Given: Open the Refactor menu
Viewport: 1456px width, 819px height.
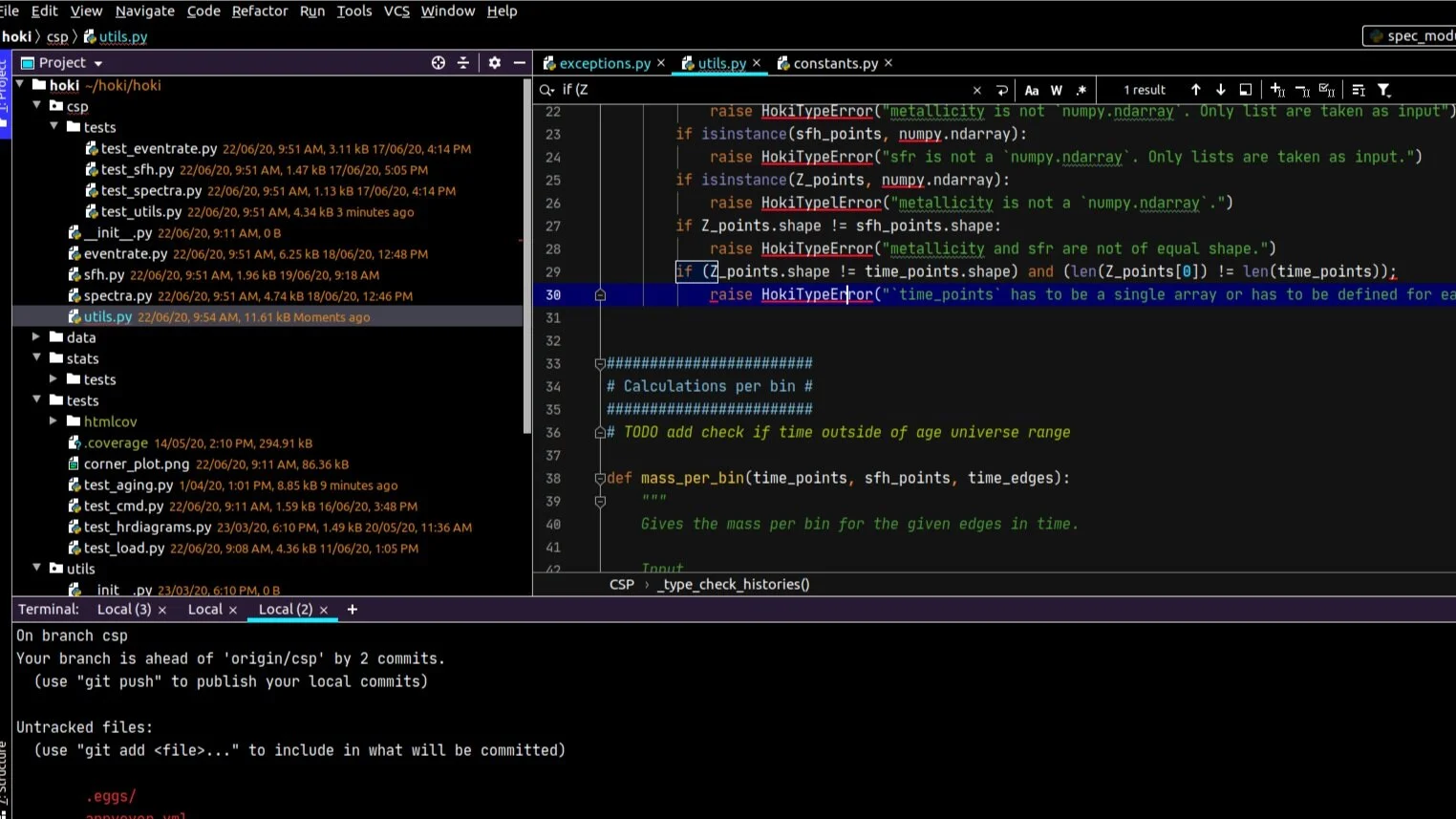Looking at the screenshot, I should [259, 11].
